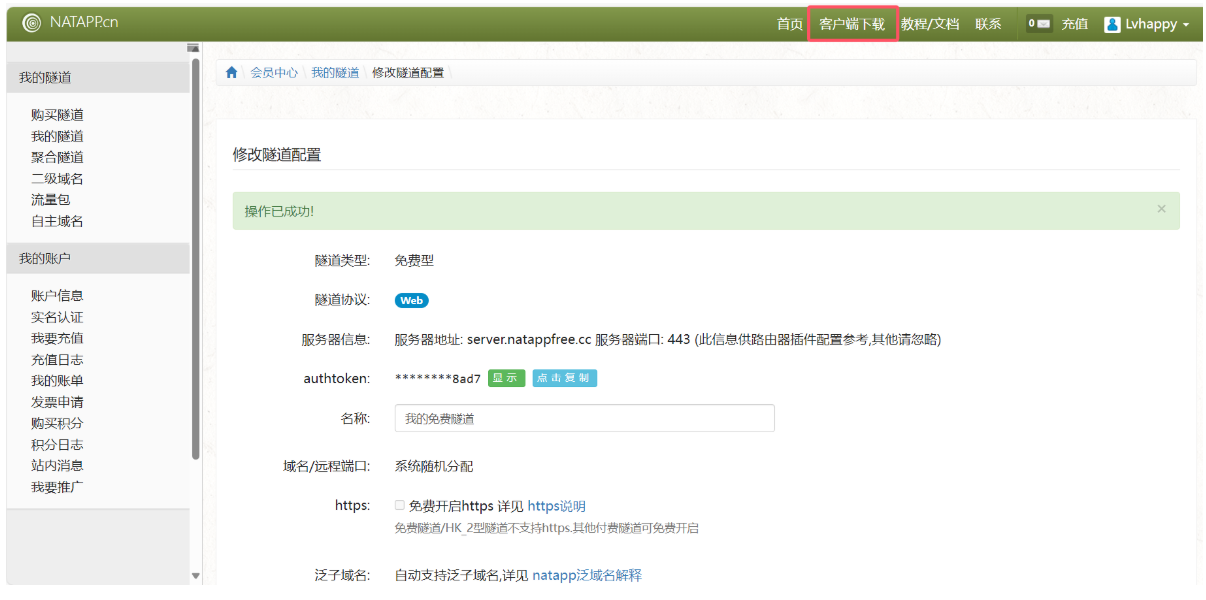Screen dimensions: 1206x600
Task: Collapse the sidebar with the top toggle icon
Action: (x=193, y=48)
